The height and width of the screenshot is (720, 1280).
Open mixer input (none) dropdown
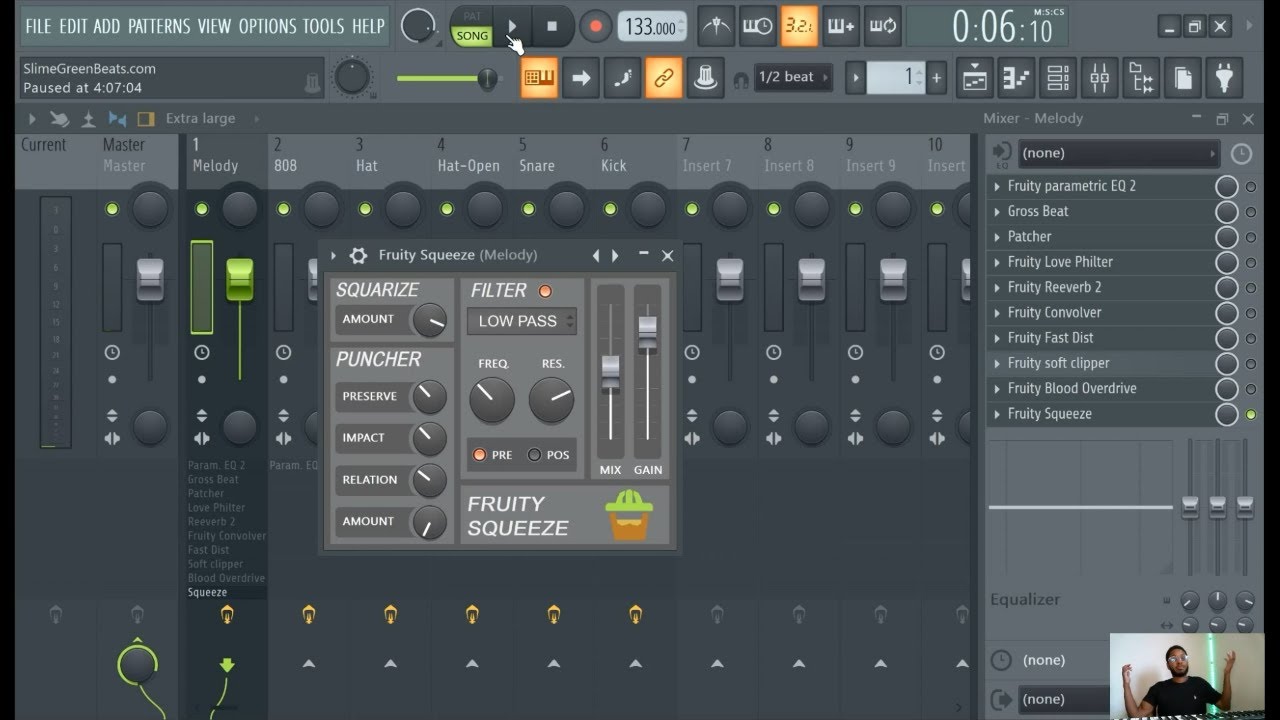tap(1118, 154)
